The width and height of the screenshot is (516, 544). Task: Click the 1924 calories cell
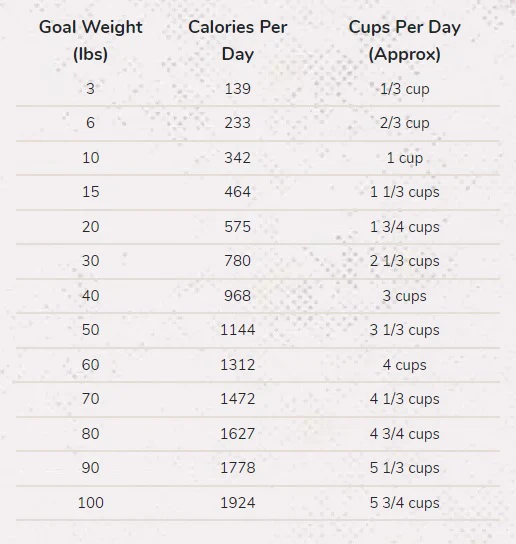[238, 503]
